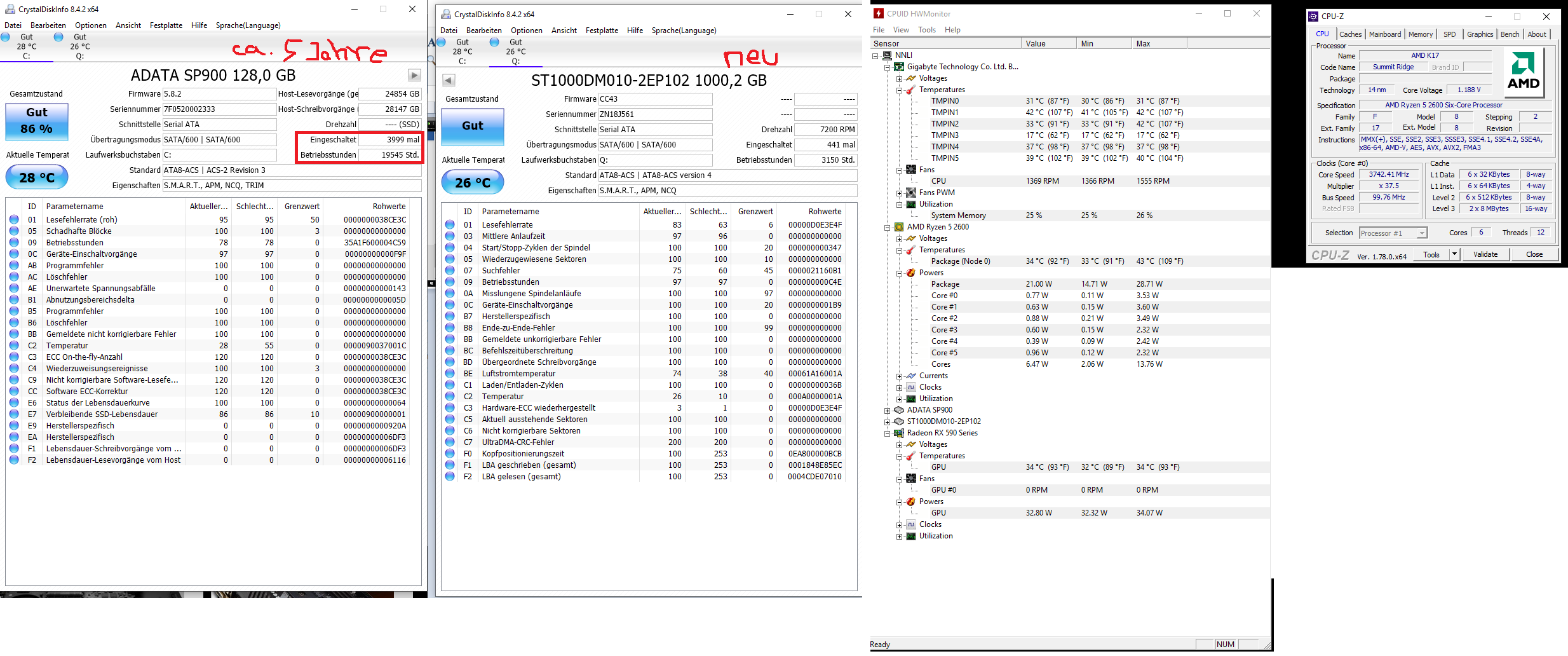The height and width of the screenshot is (656, 1568).
Task: Click the status circle for Verbleibende SSD-Lebensdauer row
Action: tap(14, 414)
